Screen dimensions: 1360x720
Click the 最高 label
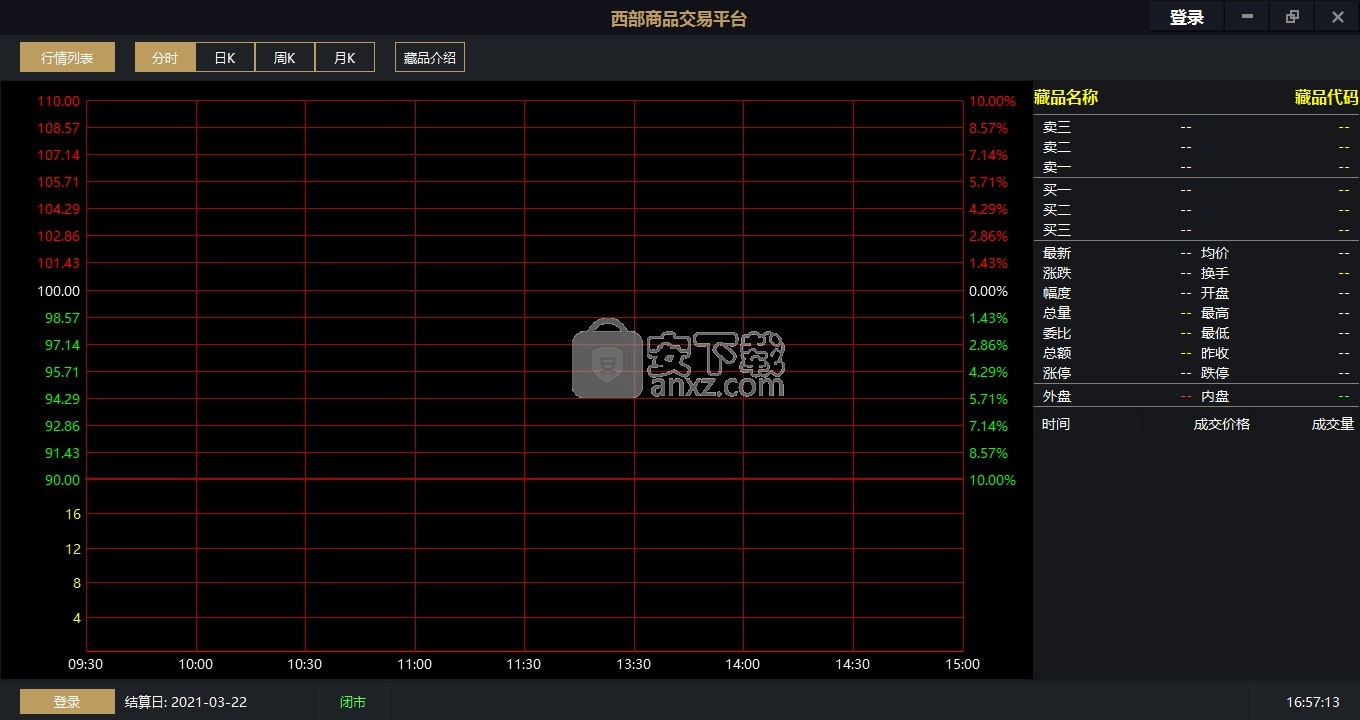1215,313
